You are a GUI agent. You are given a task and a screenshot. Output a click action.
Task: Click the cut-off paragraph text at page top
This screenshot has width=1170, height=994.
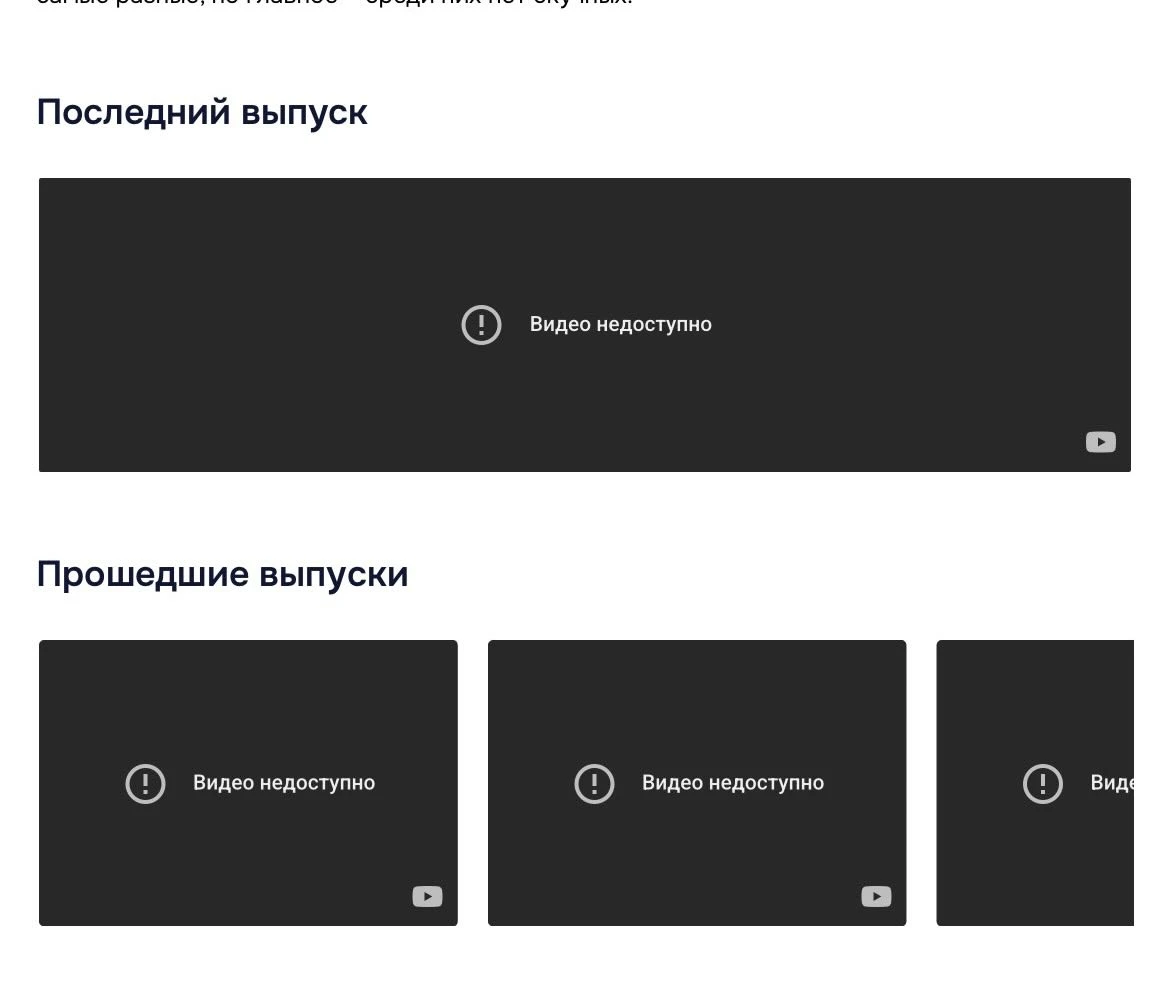(x=334, y=3)
